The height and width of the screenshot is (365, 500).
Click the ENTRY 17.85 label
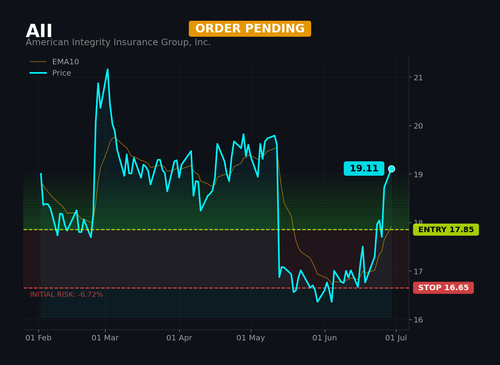coord(446,230)
